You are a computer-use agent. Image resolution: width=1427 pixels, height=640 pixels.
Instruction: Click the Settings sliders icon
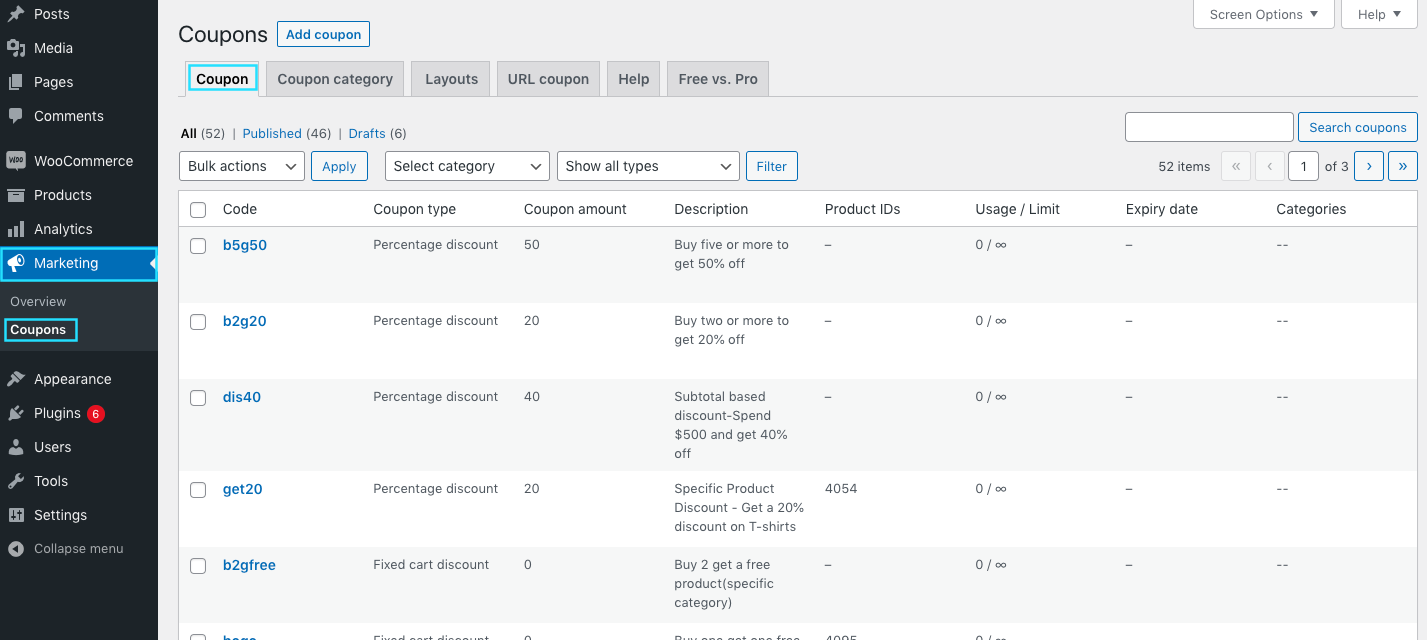[x=16, y=515]
